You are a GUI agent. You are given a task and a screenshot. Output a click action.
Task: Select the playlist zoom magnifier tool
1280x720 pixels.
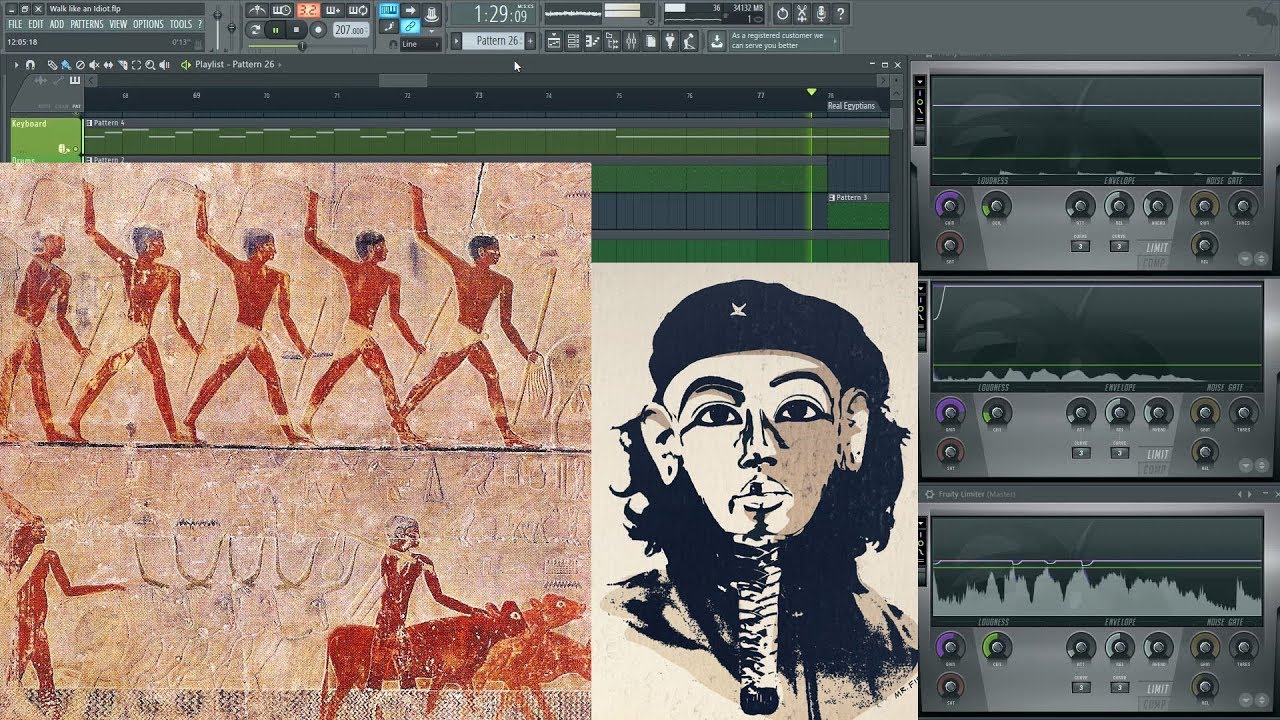point(150,65)
